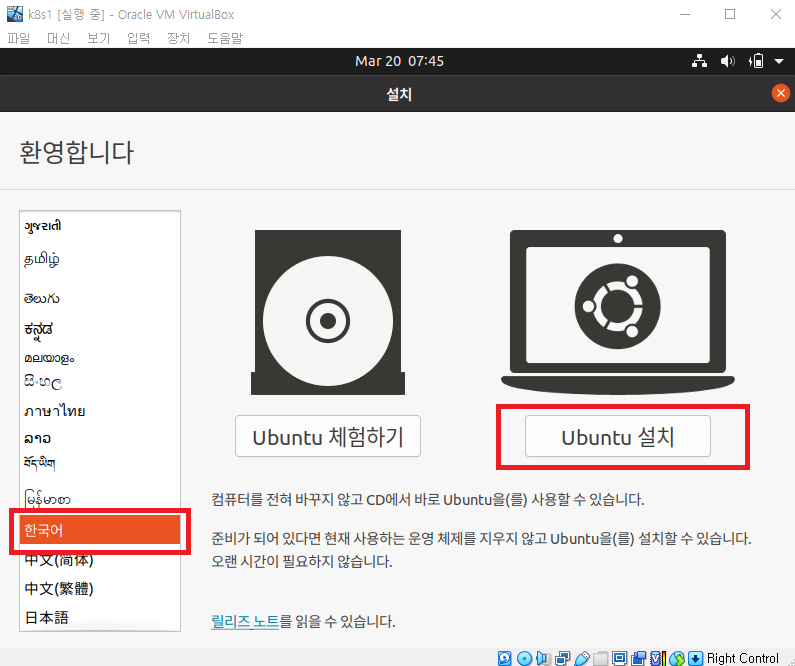Screen dimensions: 795x666
Task: Click the CD disc illustration
Action: click(x=328, y=312)
